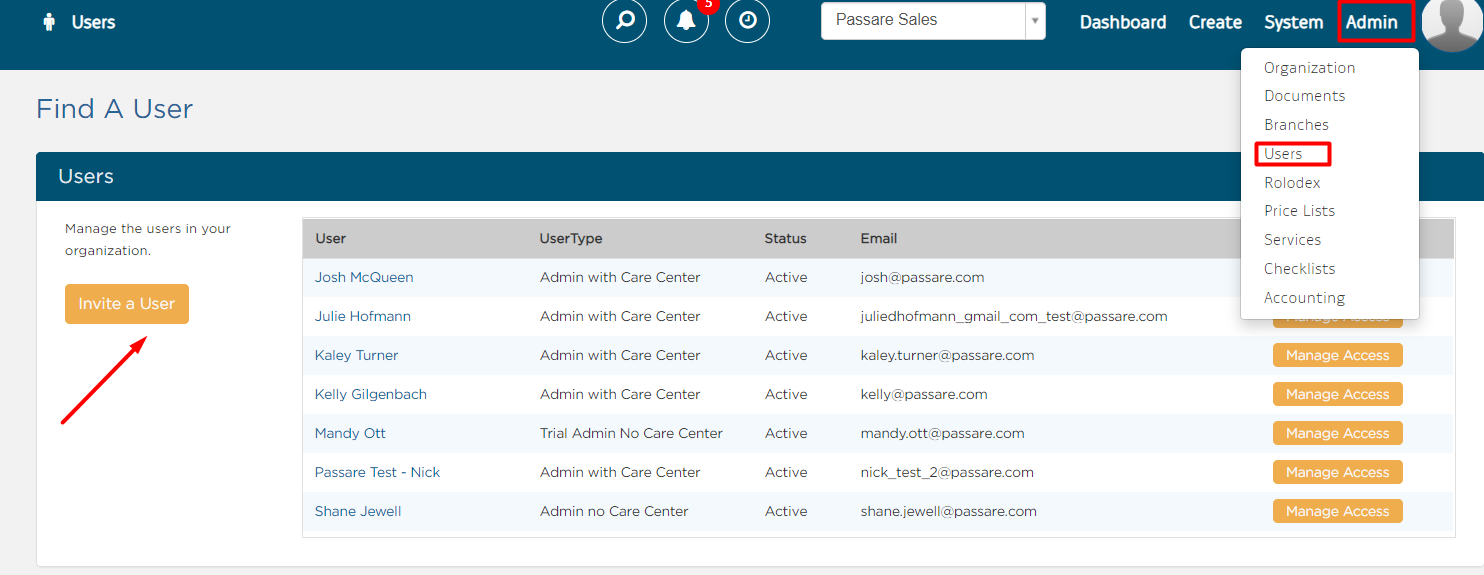Open Kaley Turner user link
This screenshot has height=575, width=1484.
pyautogui.click(x=356, y=355)
